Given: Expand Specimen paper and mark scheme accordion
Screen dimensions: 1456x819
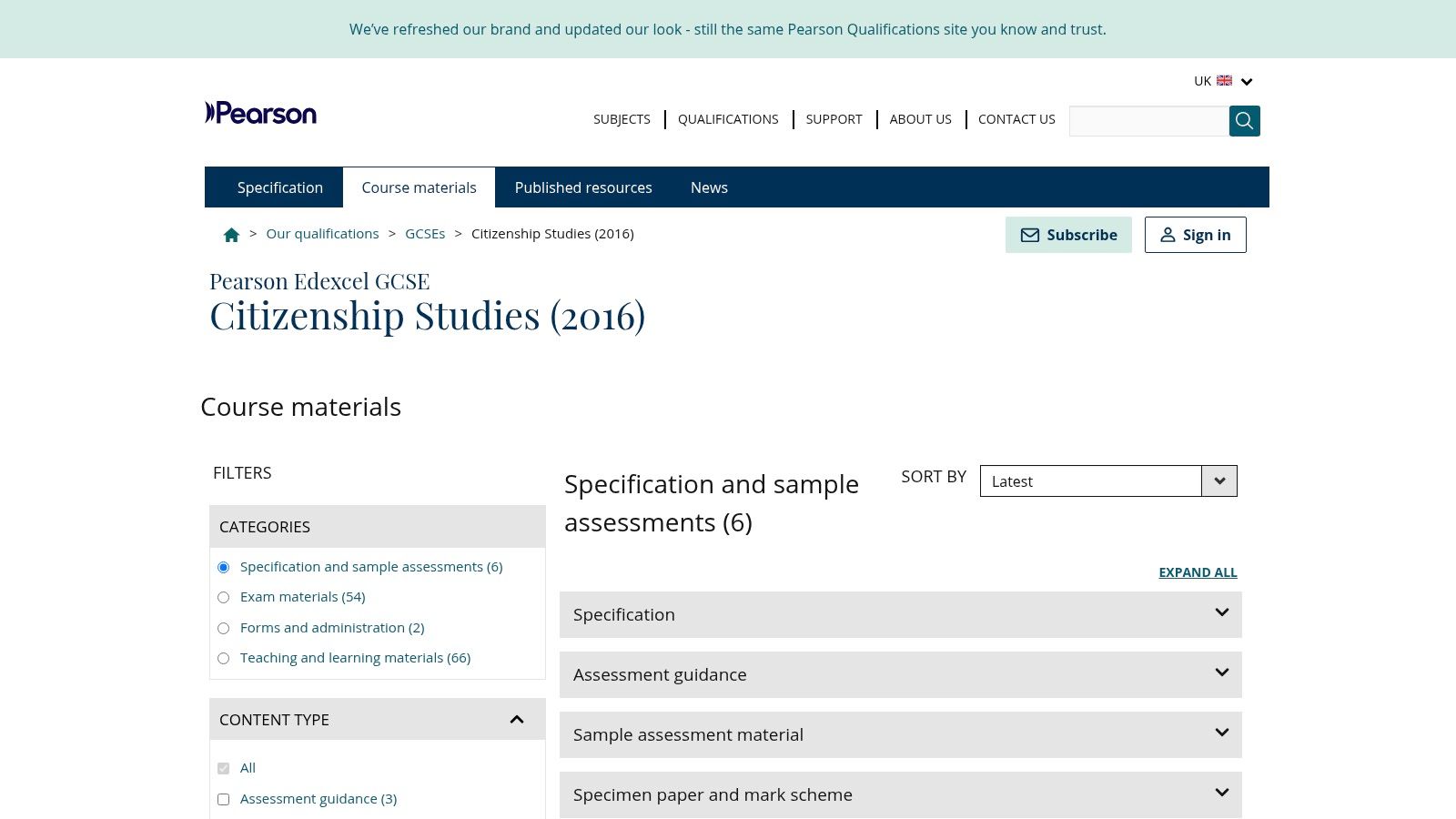Looking at the screenshot, I should (901, 794).
